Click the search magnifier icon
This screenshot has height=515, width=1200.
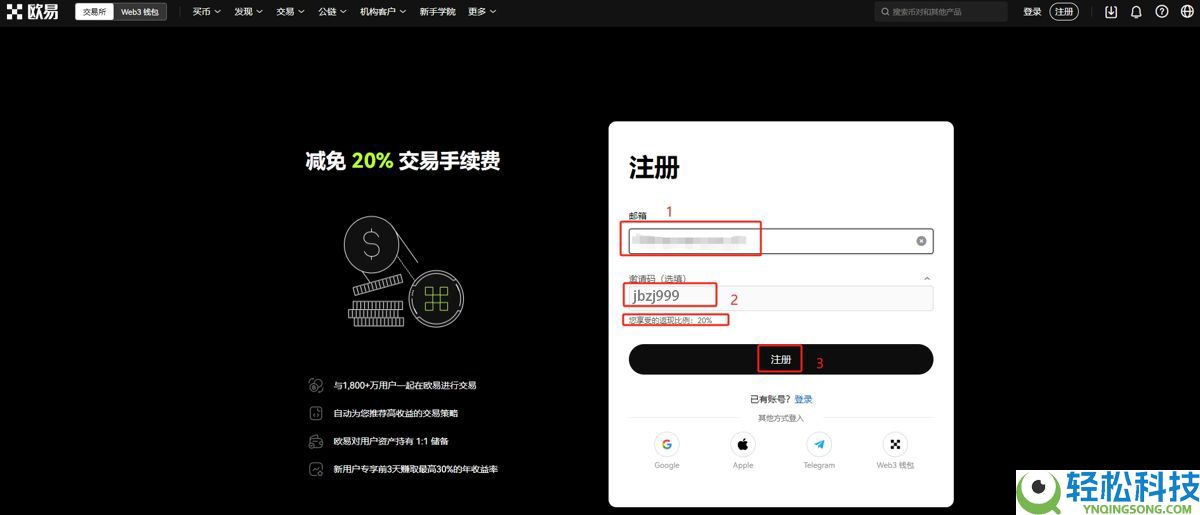coord(885,12)
